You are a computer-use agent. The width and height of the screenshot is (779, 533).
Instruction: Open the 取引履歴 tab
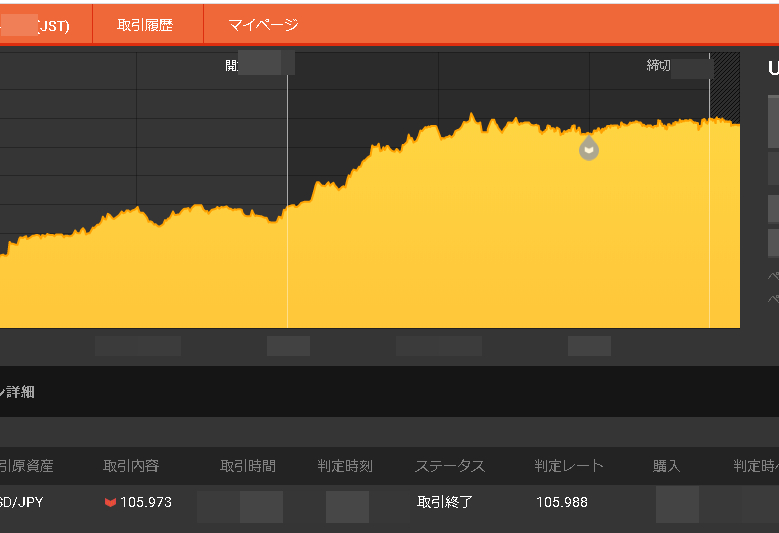145,25
